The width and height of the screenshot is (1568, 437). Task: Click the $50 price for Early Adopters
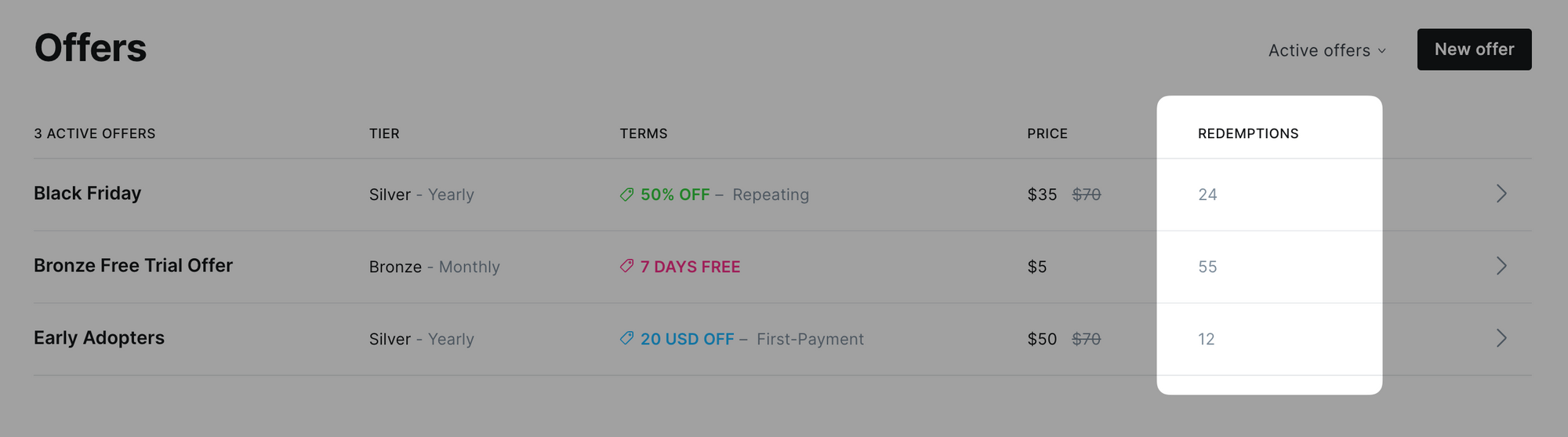tap(1042, 339)
